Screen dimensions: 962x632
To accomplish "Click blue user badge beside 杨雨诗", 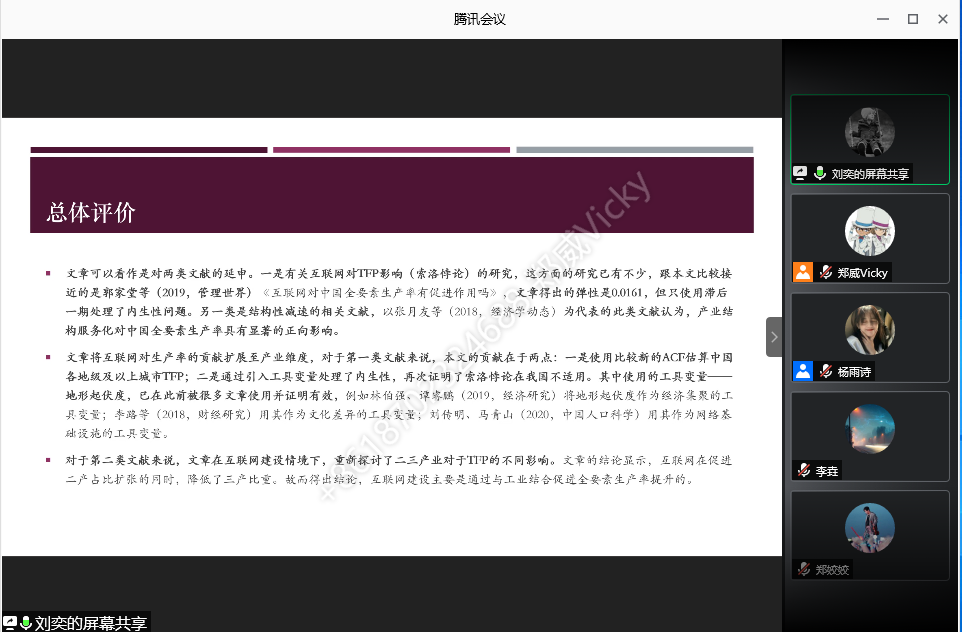I will tap(802, 371).
